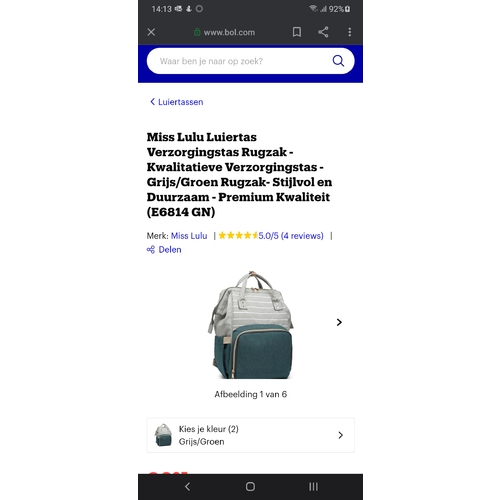Image resolution: width=500 pixels, height=500 pixels.
Task: Tap the Android home button
Action: coord(250,487)
